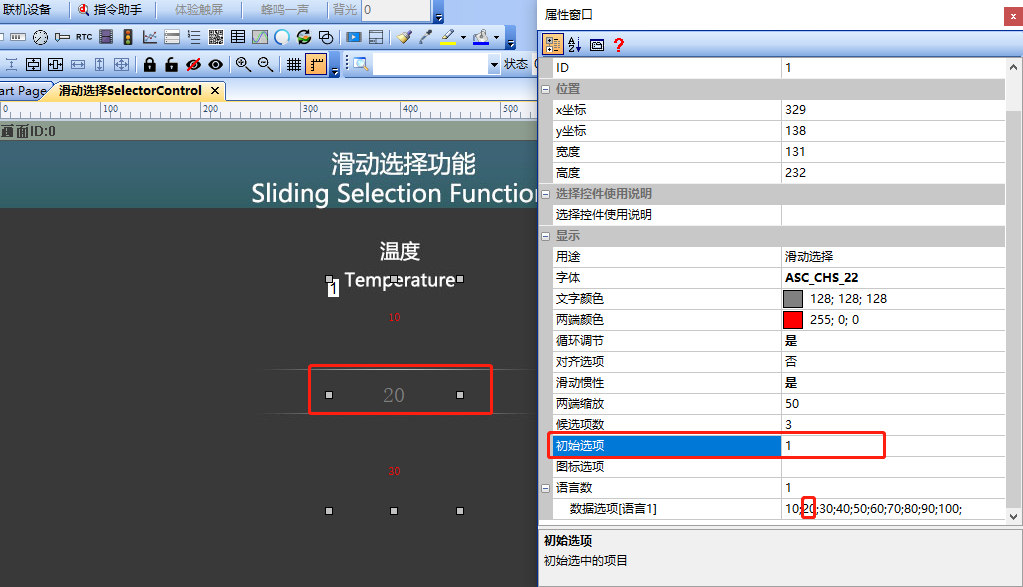Open the search combo box dropdown
This screenshot has width=1023, height=587.
tap(494, 64)
